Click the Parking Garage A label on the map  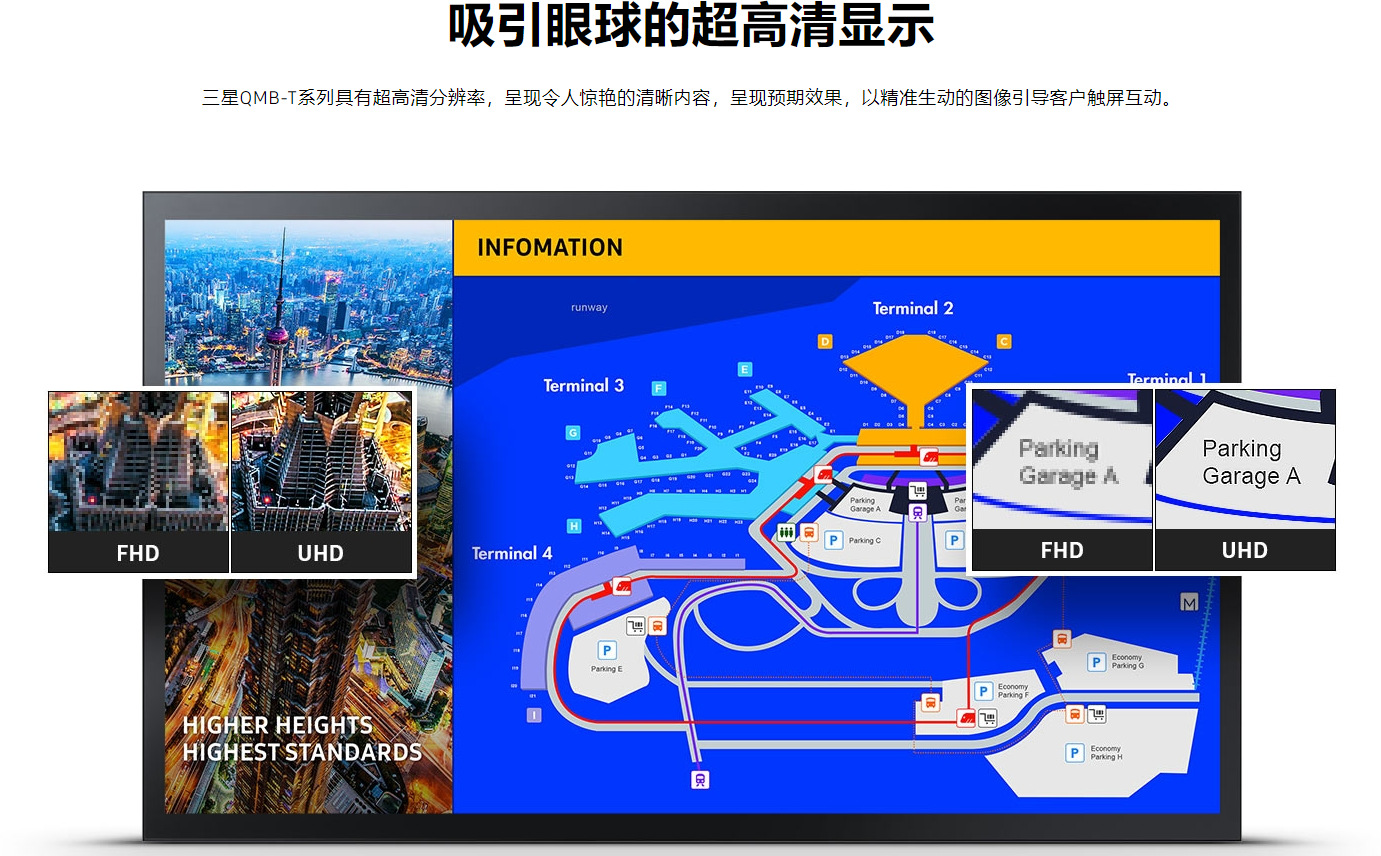pyautogui.click(x=865, y=505)
